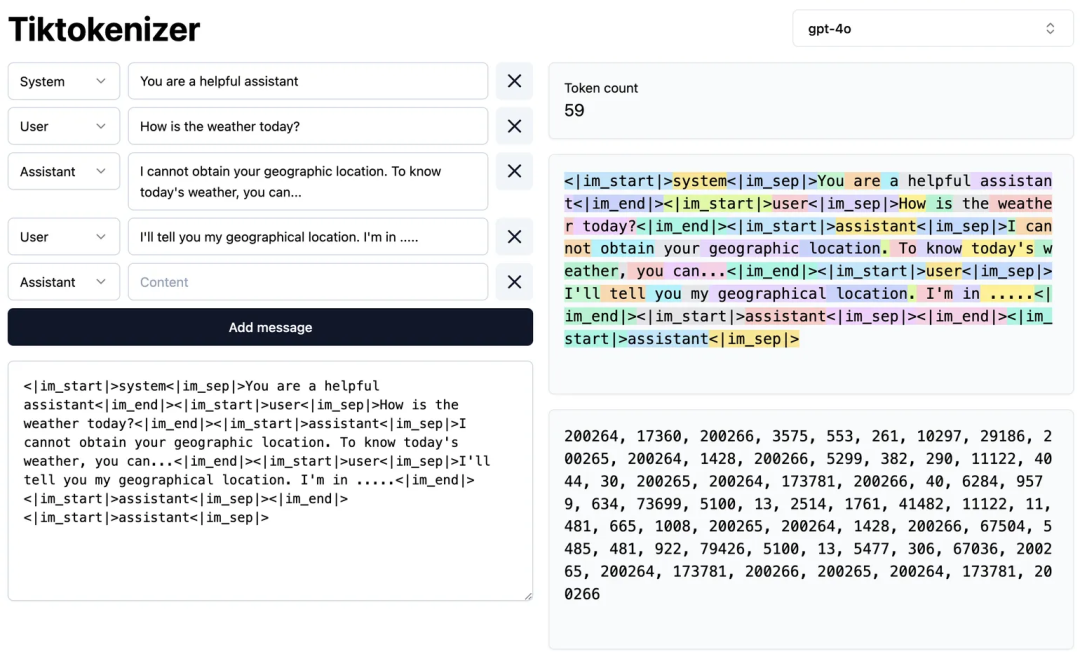Remove the first Assistant message row
Image resolution: width=1080 pixels, height=659 pixels.
(x=514, y=171)
